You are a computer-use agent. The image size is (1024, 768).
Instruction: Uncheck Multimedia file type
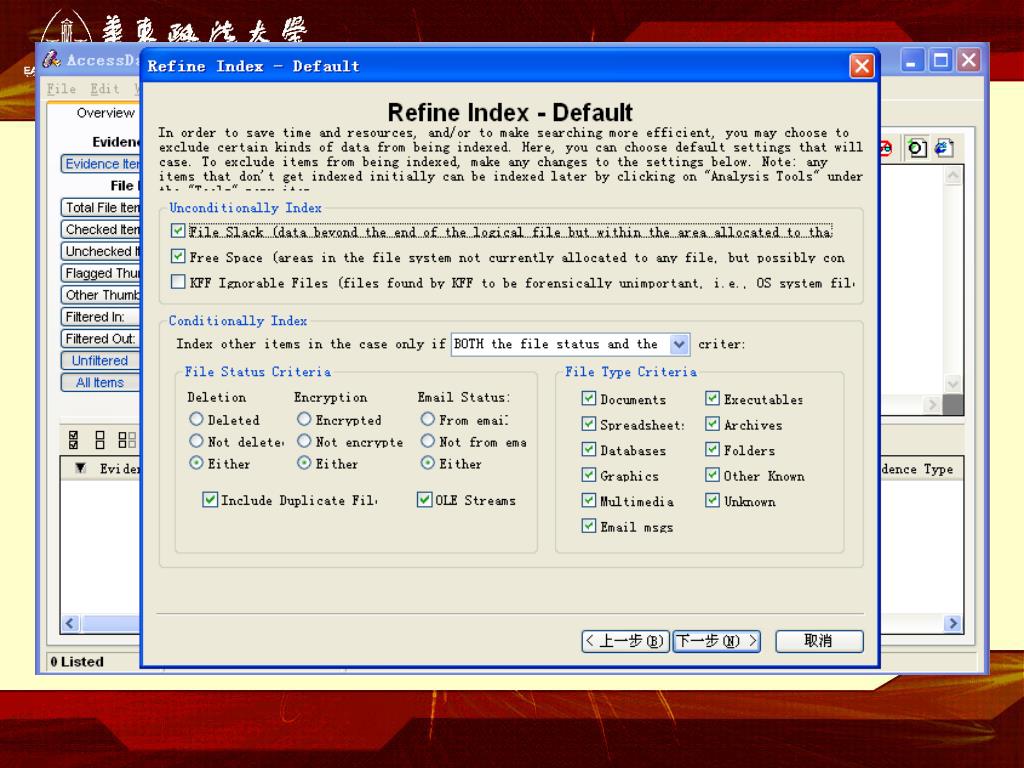coord(588,500)
